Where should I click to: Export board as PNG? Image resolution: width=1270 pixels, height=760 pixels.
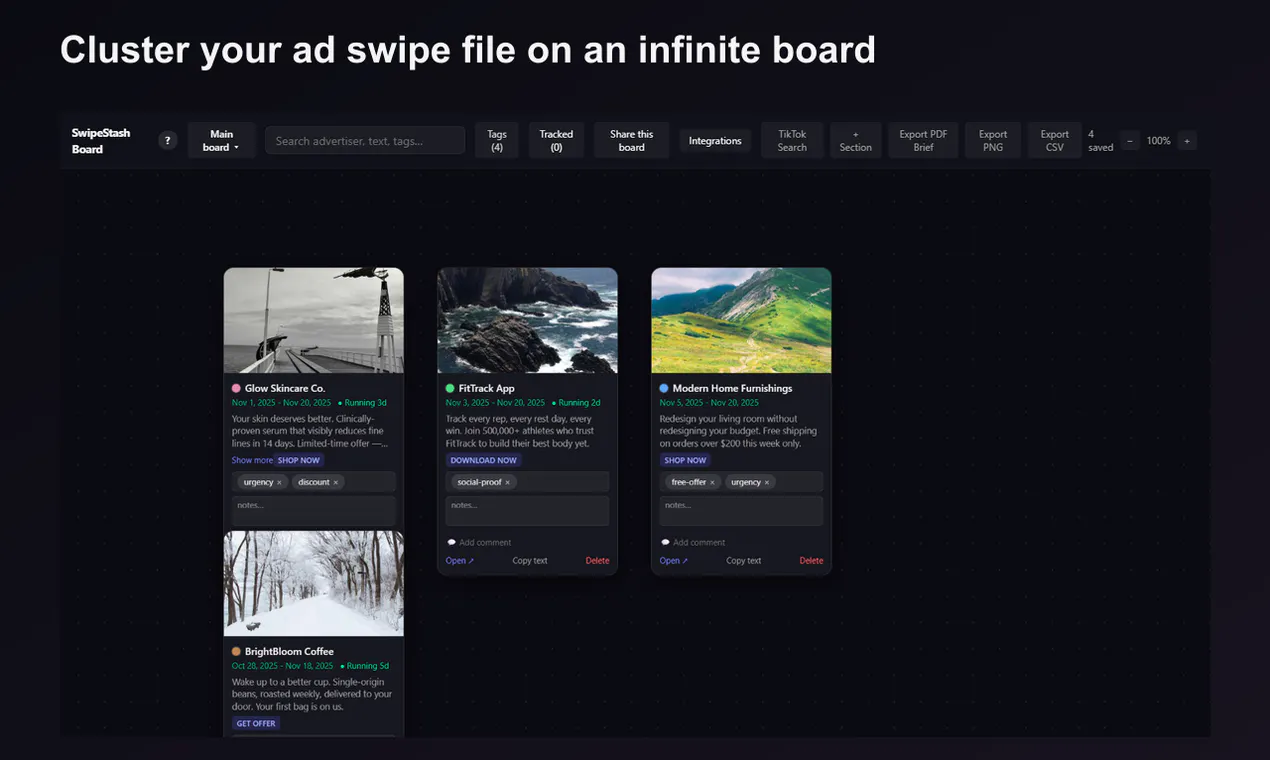coord(993,141)
